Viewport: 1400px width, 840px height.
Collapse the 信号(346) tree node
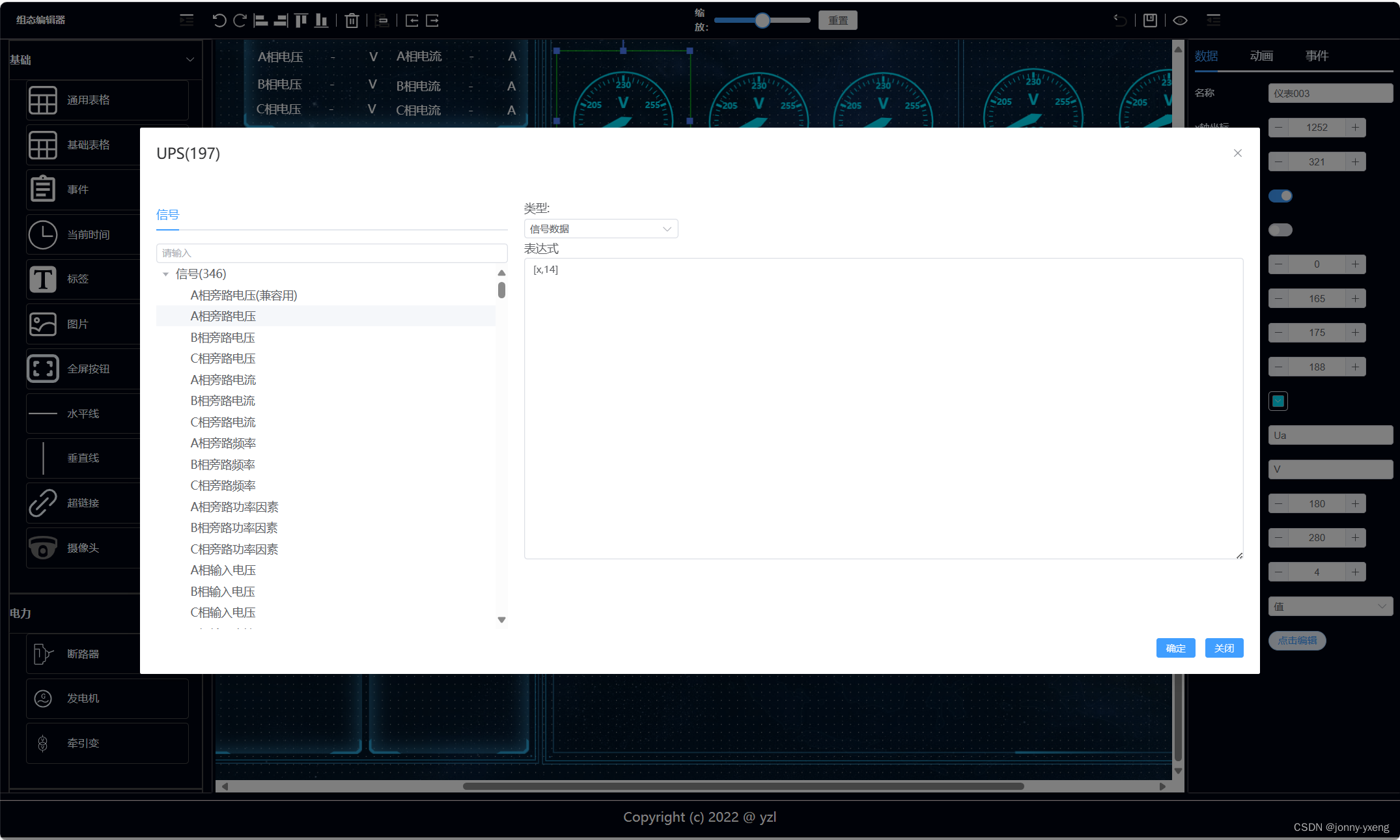(165, 274)
